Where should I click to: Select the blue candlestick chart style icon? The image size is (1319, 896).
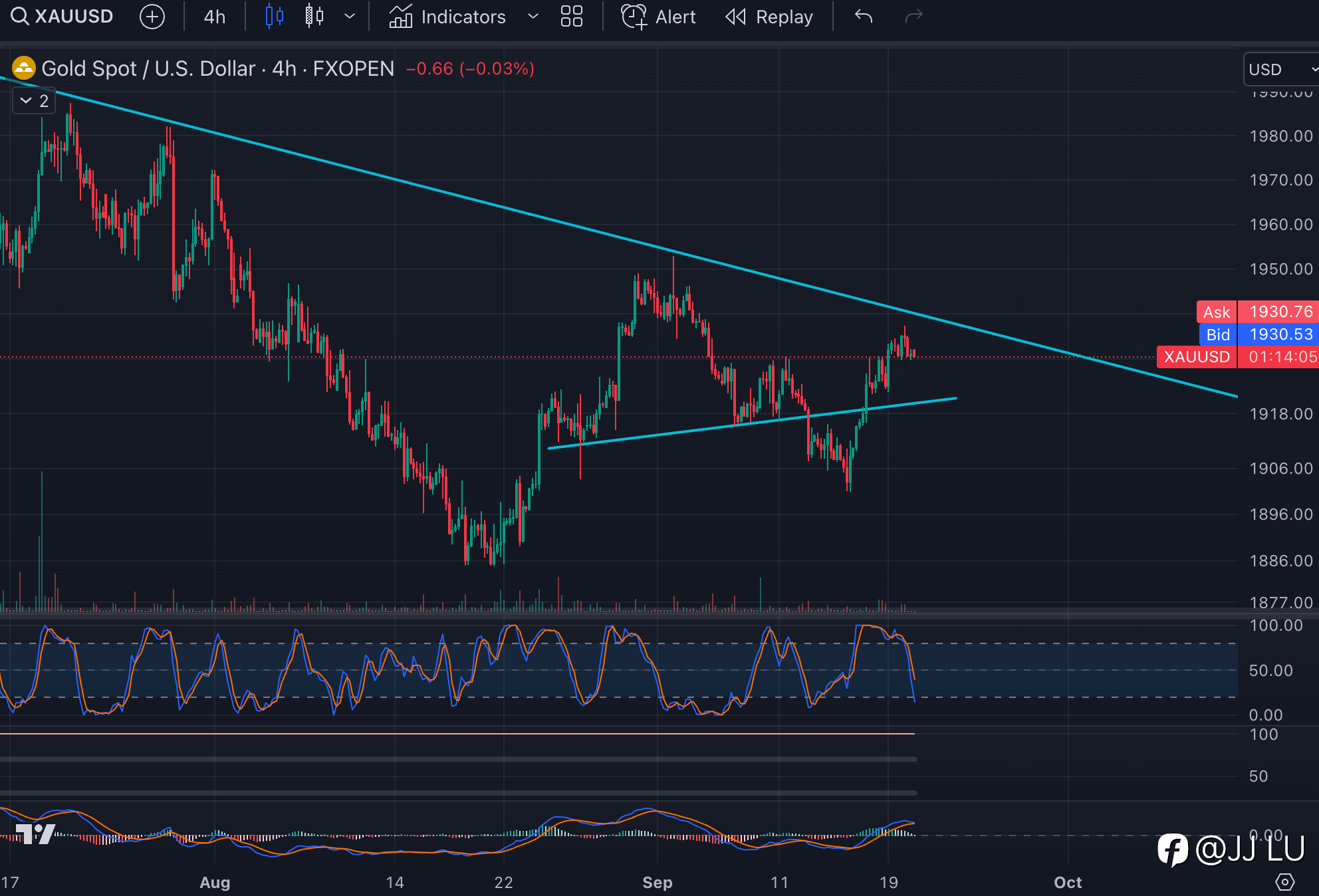click(274, 17)
